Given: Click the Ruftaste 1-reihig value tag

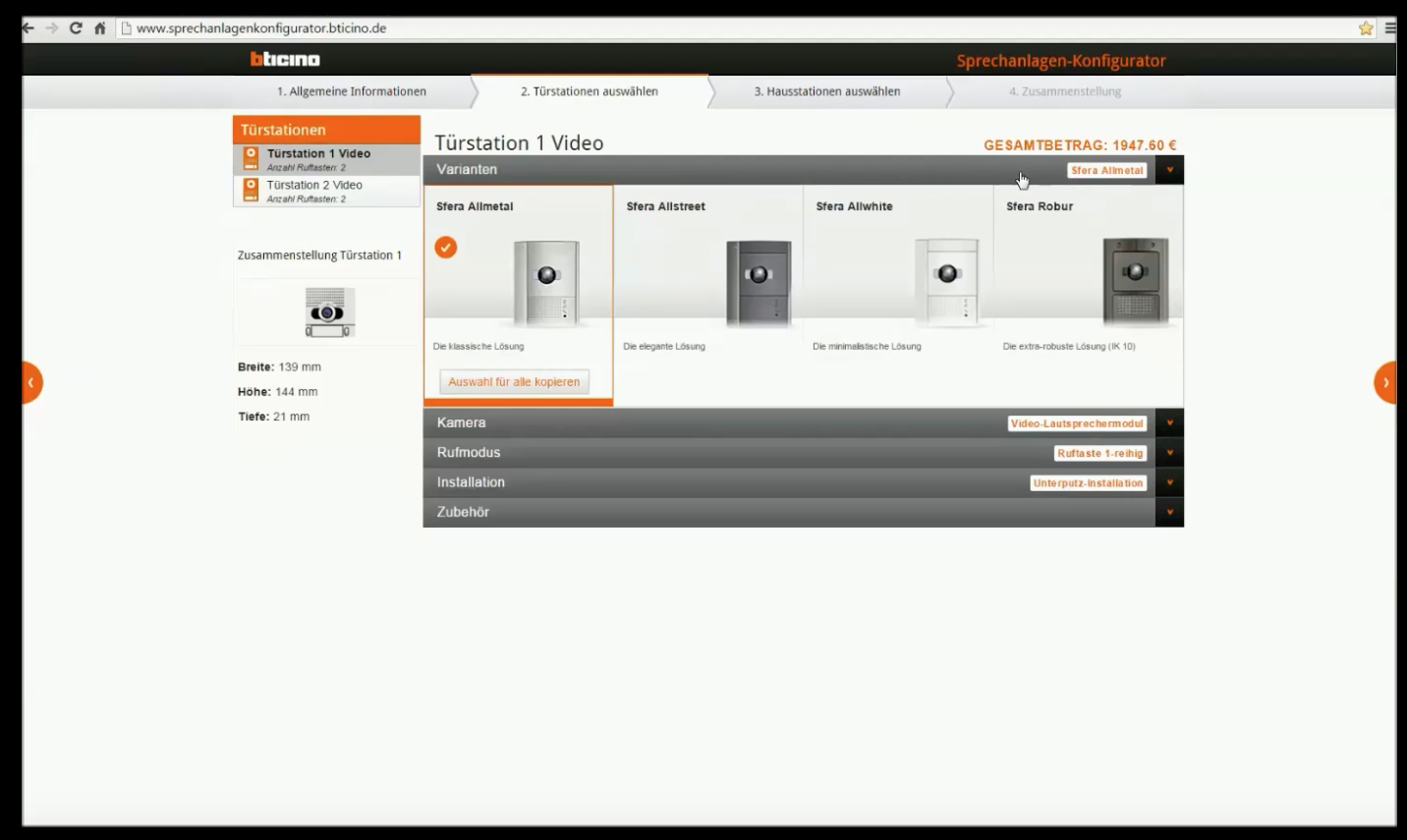Looking at the screenshot, I should point(1100,453).
